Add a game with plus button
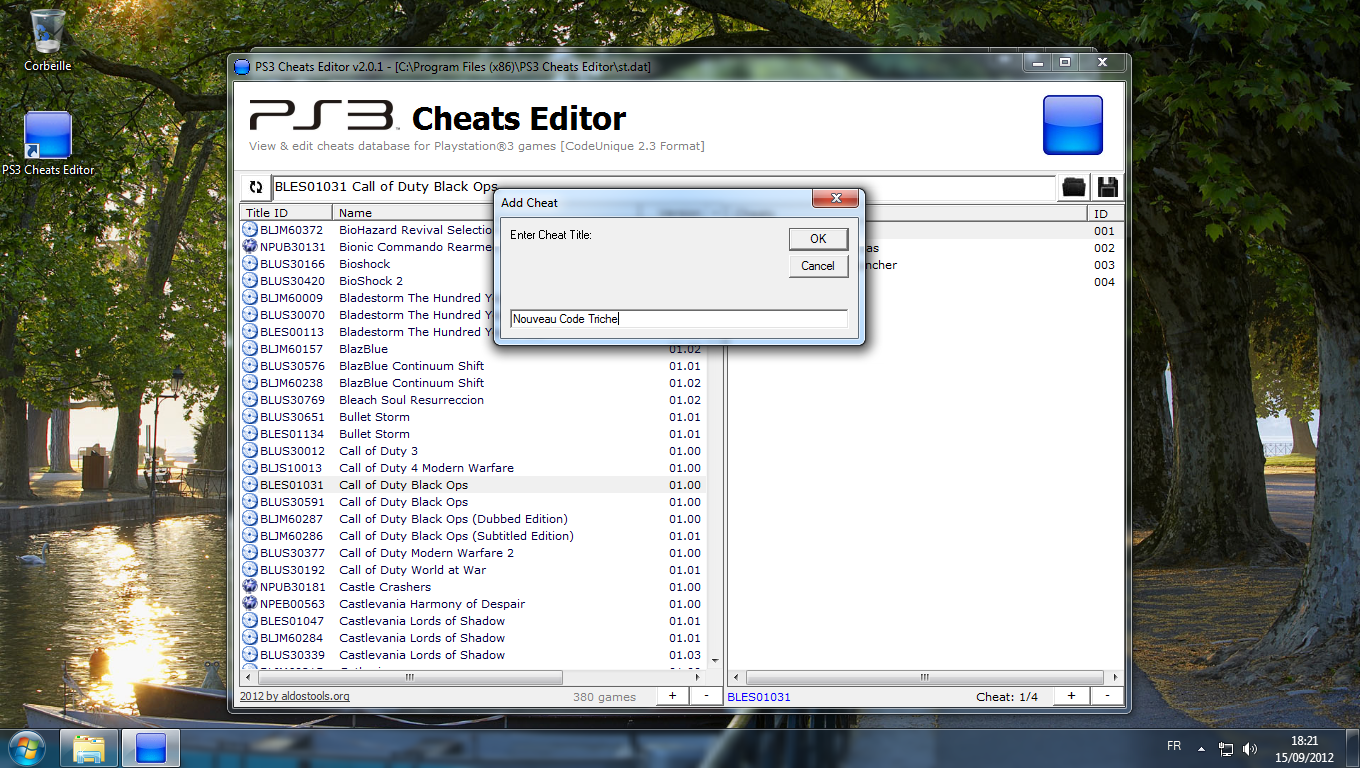 click(672, 696)
